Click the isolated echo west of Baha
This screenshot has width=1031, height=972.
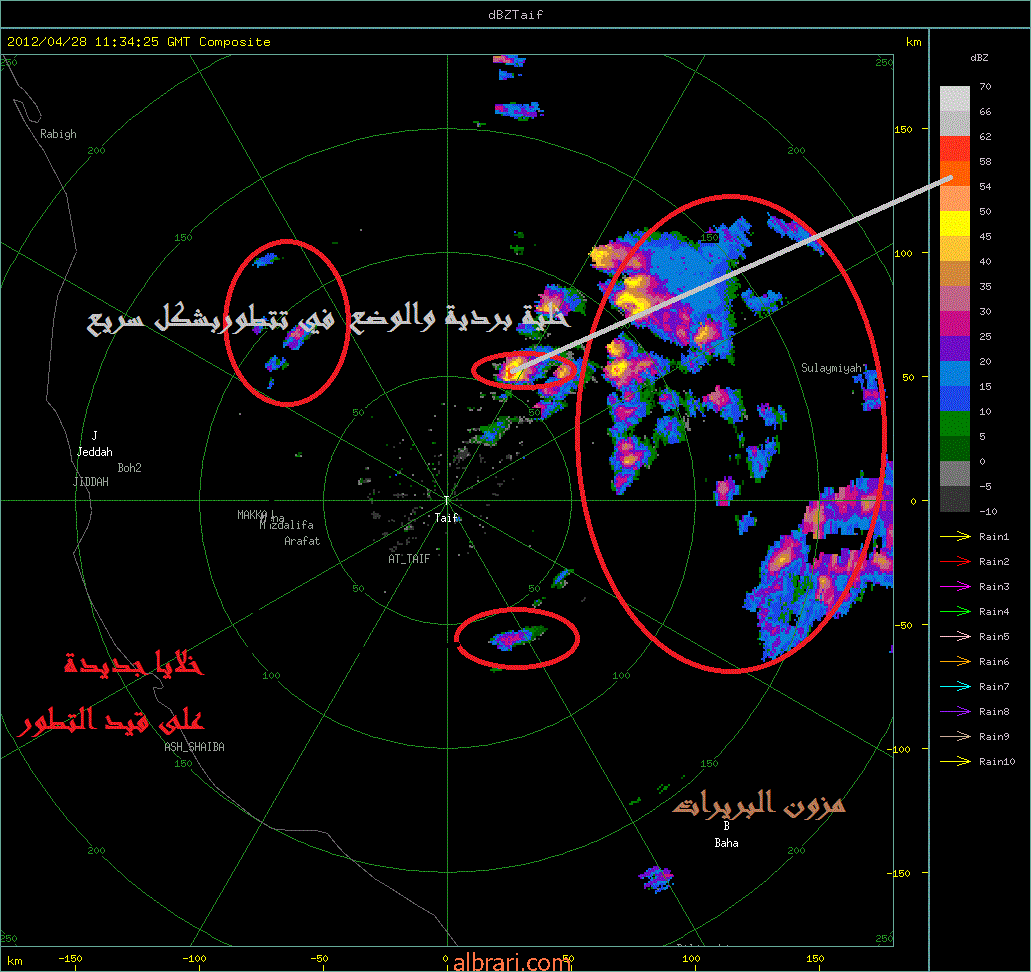[656, 879]
